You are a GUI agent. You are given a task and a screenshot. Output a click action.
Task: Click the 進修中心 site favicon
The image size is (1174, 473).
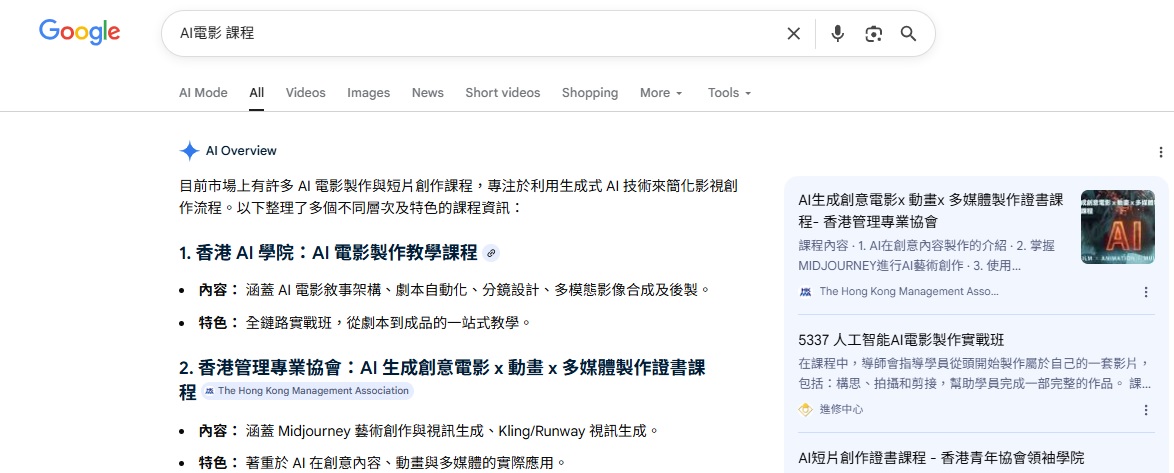coord(806,409)
